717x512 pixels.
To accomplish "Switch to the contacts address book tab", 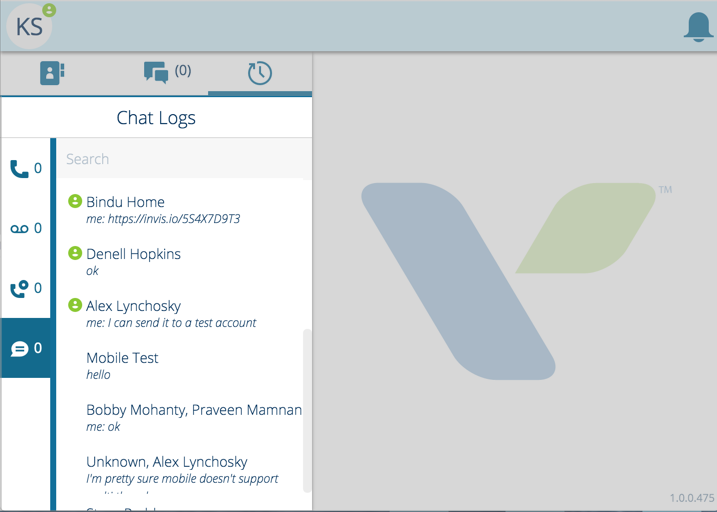I will click(x=52, y=73).
